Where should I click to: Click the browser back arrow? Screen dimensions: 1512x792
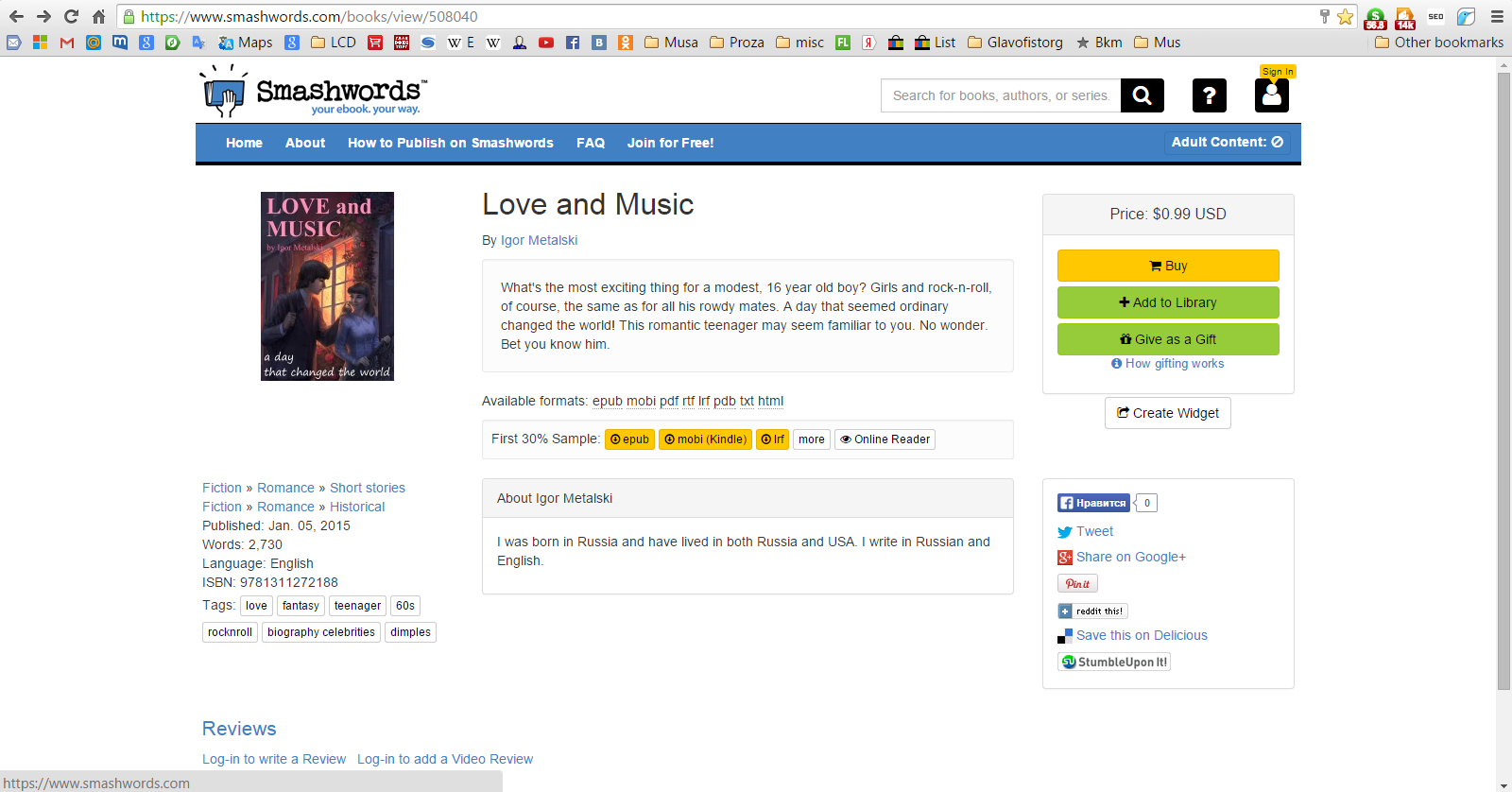16,16
